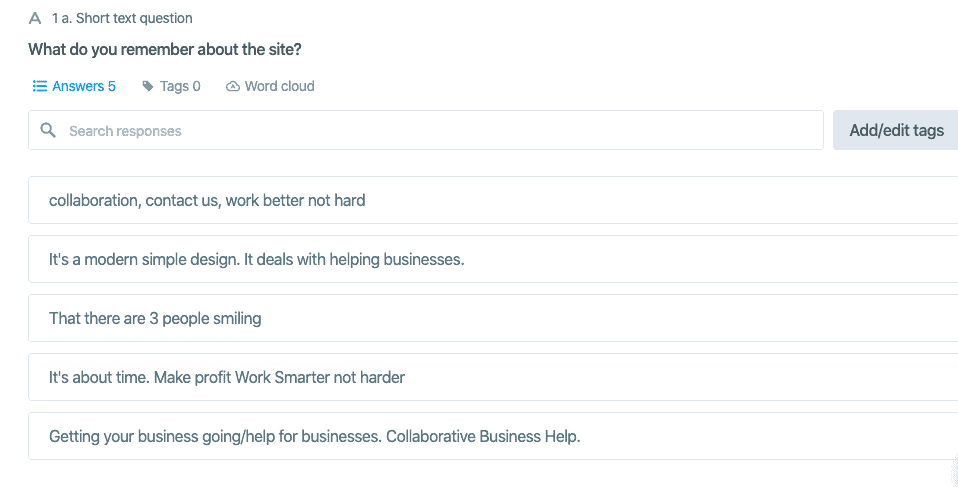This screenshot has height=487, width=958.
Task: Show the Word cloud view
Action: point(270,86)
